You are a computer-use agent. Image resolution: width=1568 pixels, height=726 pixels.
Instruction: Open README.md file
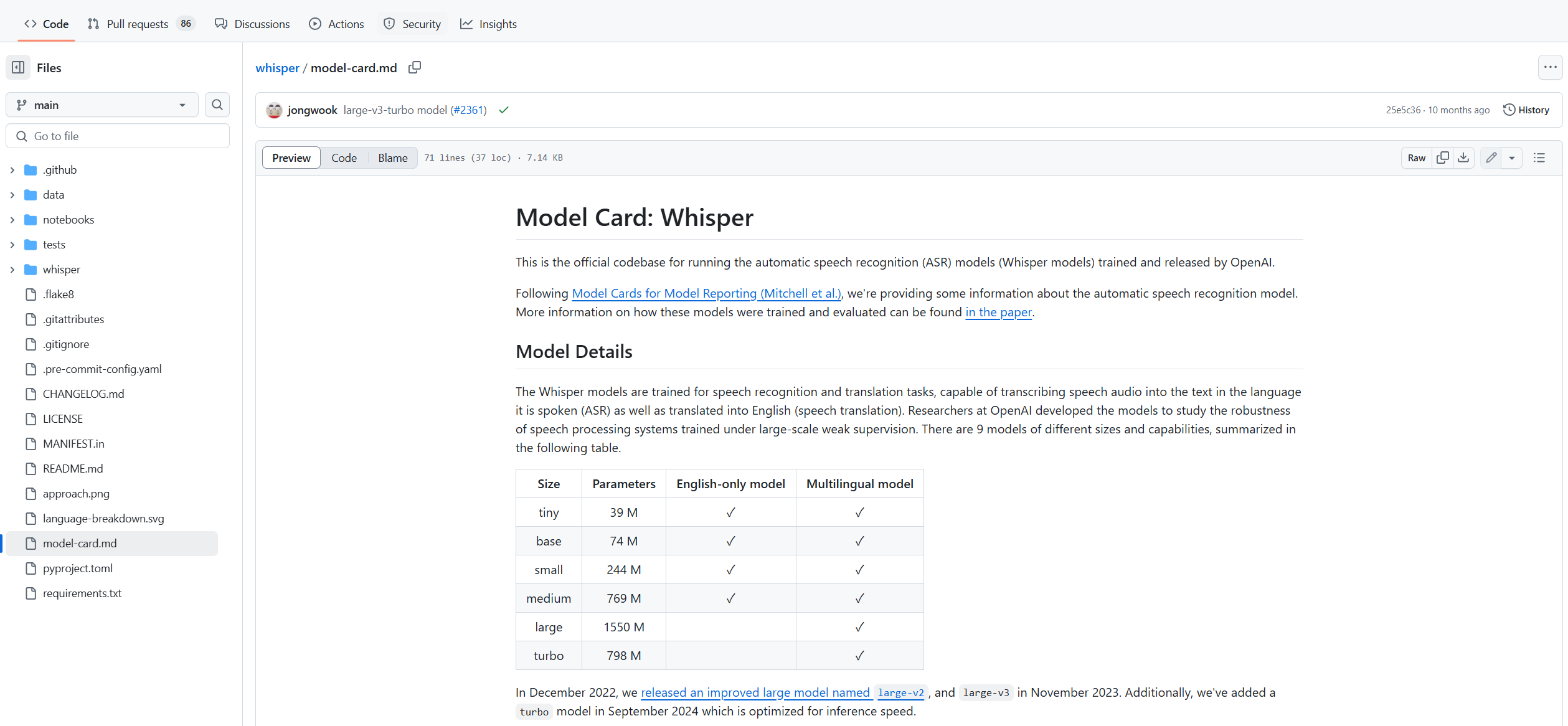(73, 469)
